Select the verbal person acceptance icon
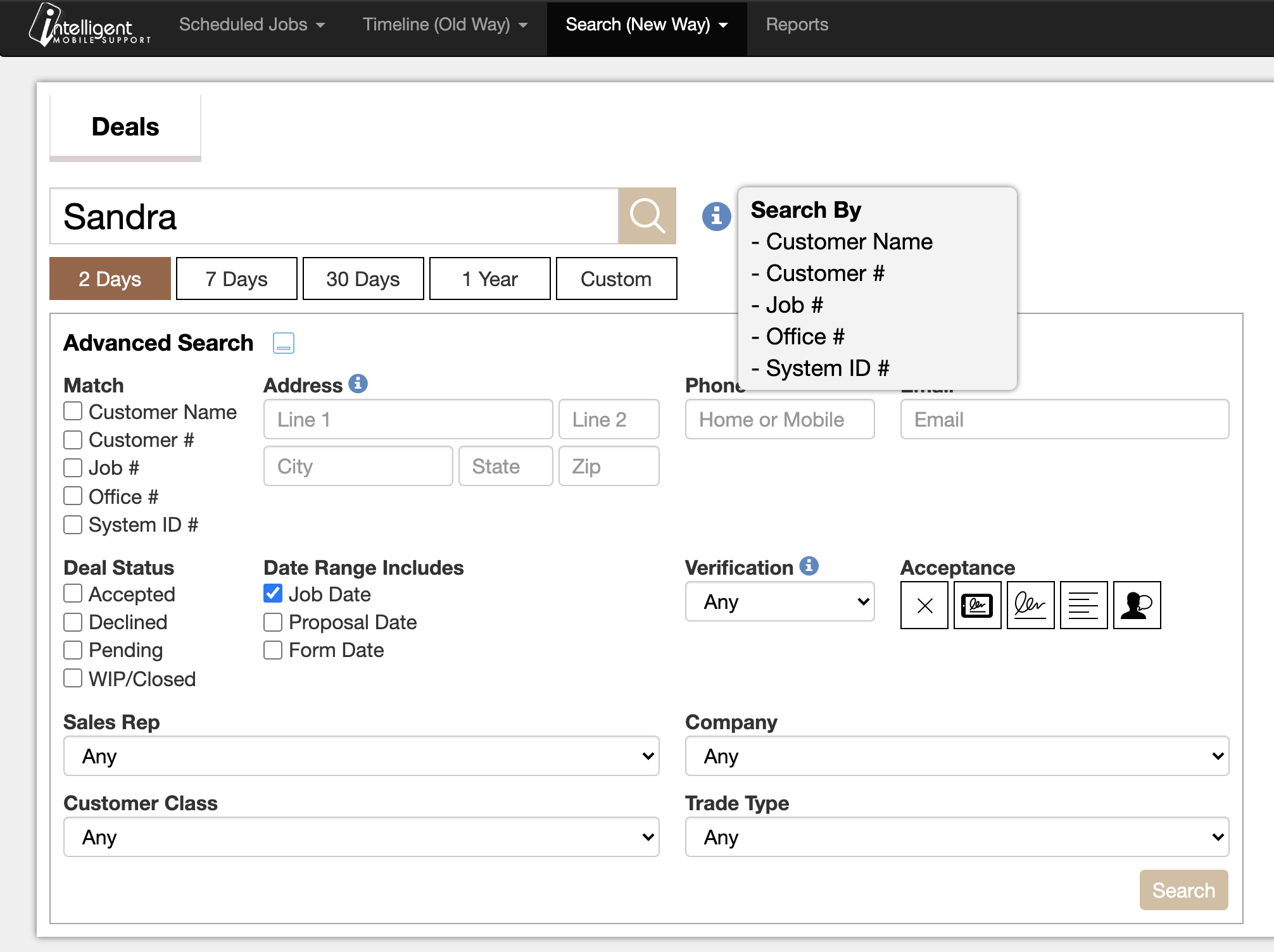Viewport: 1274px width, 952px height. 1137,605
